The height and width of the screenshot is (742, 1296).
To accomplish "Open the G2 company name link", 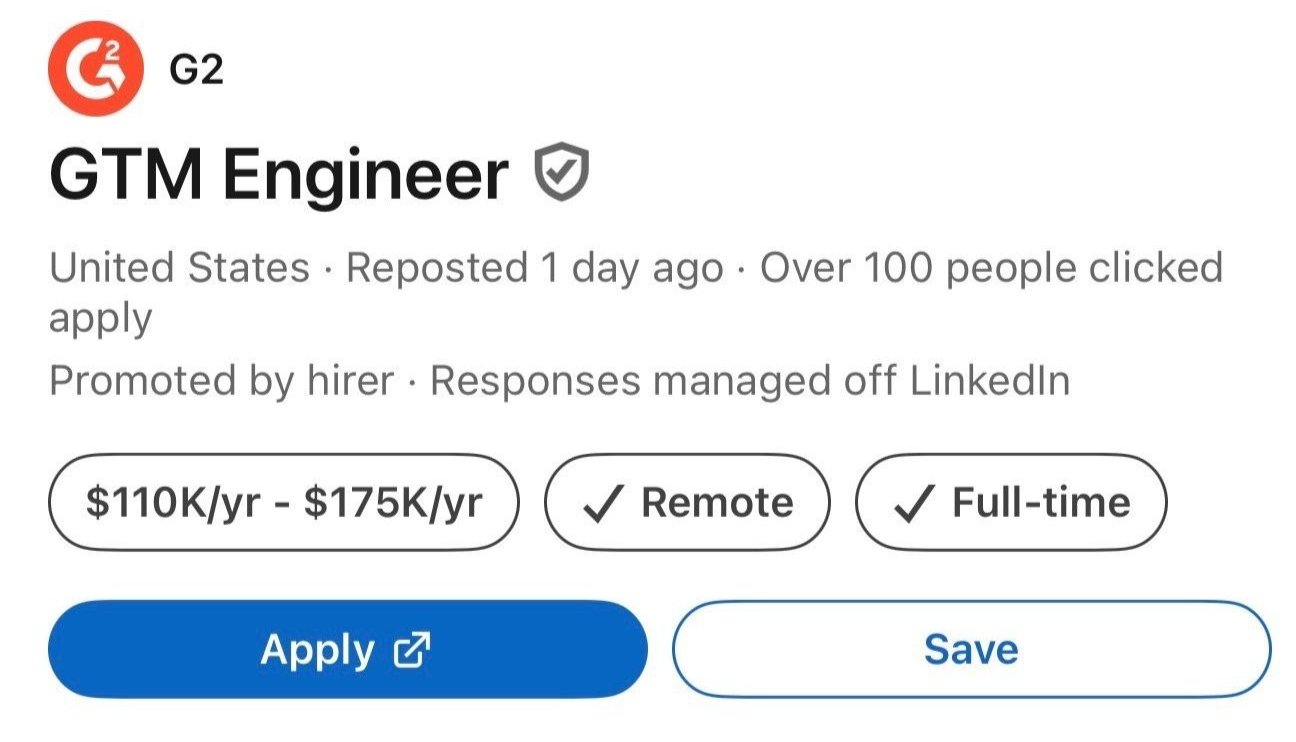I will tap(196, 70).
